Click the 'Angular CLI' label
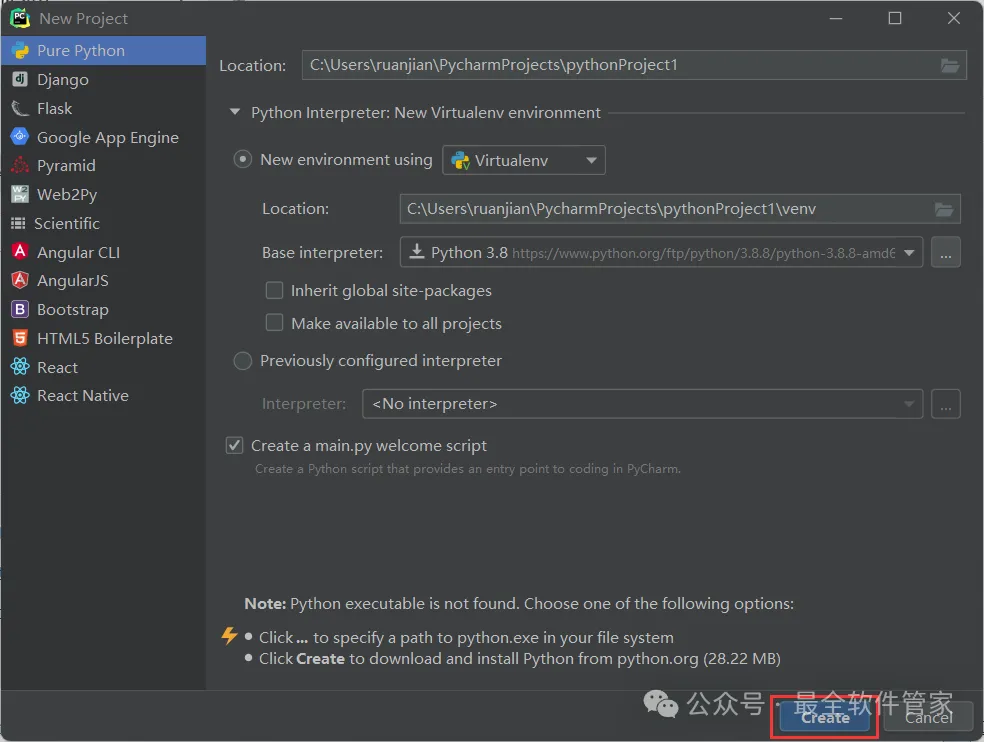The width and height of the screenshot is (984, 742). coord(78,252)
